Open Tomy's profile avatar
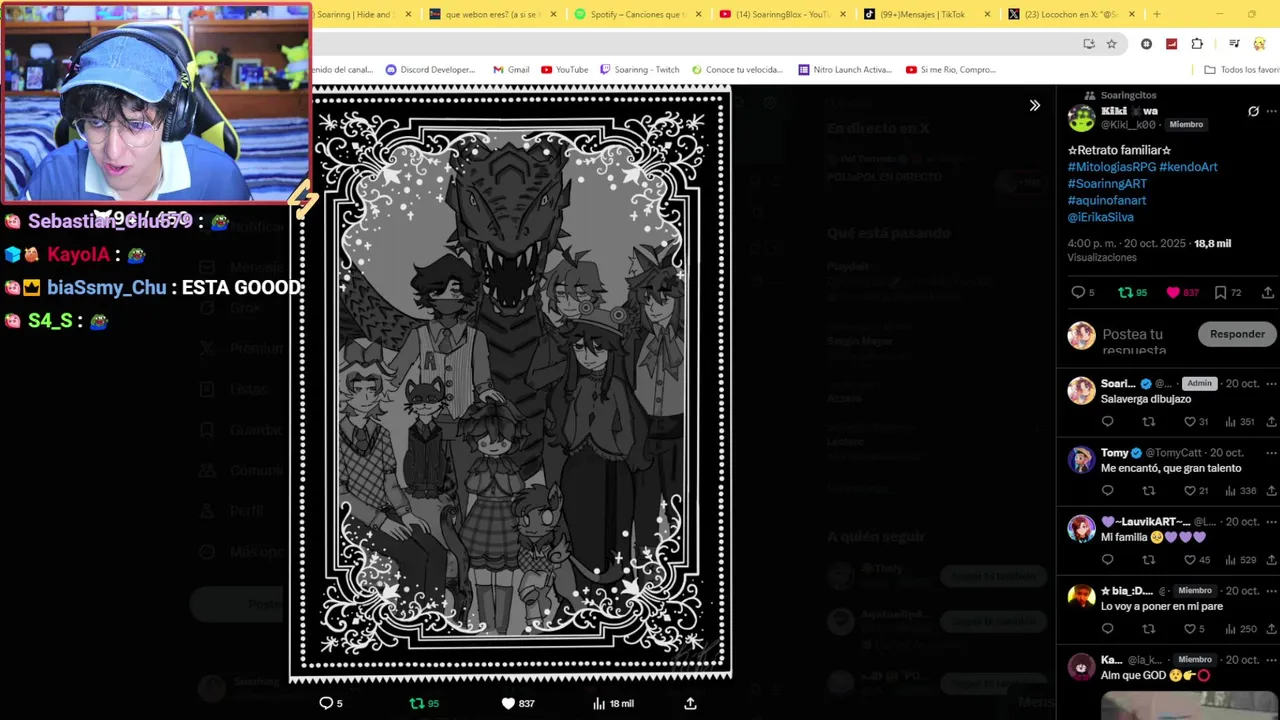This screenshot has width=1280, height=720. [1081, 459]
